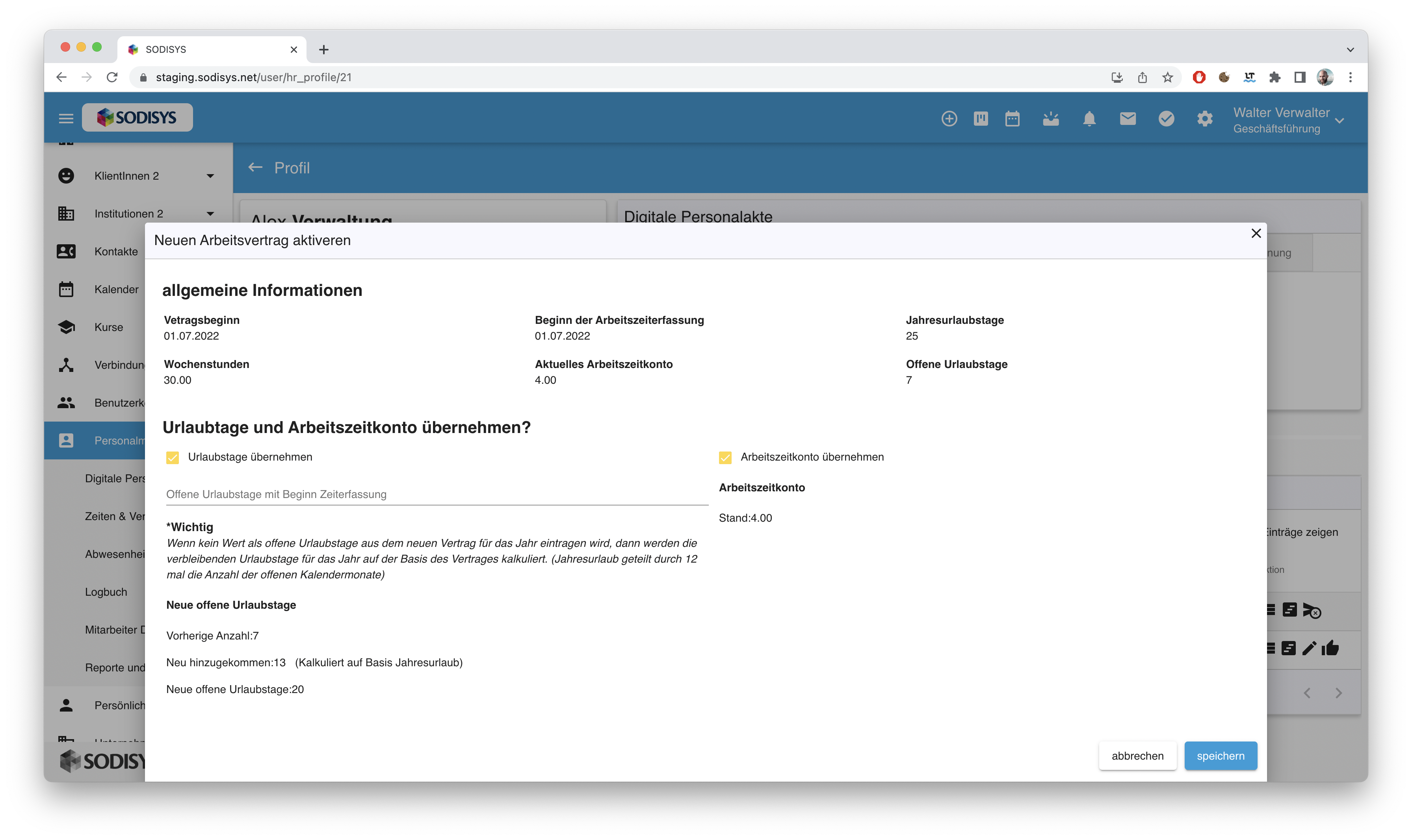Click the Benutzer group sidebar icon
Image resolution: width=1412 pixels, height=840 pixels.
(x=66, y=402)
